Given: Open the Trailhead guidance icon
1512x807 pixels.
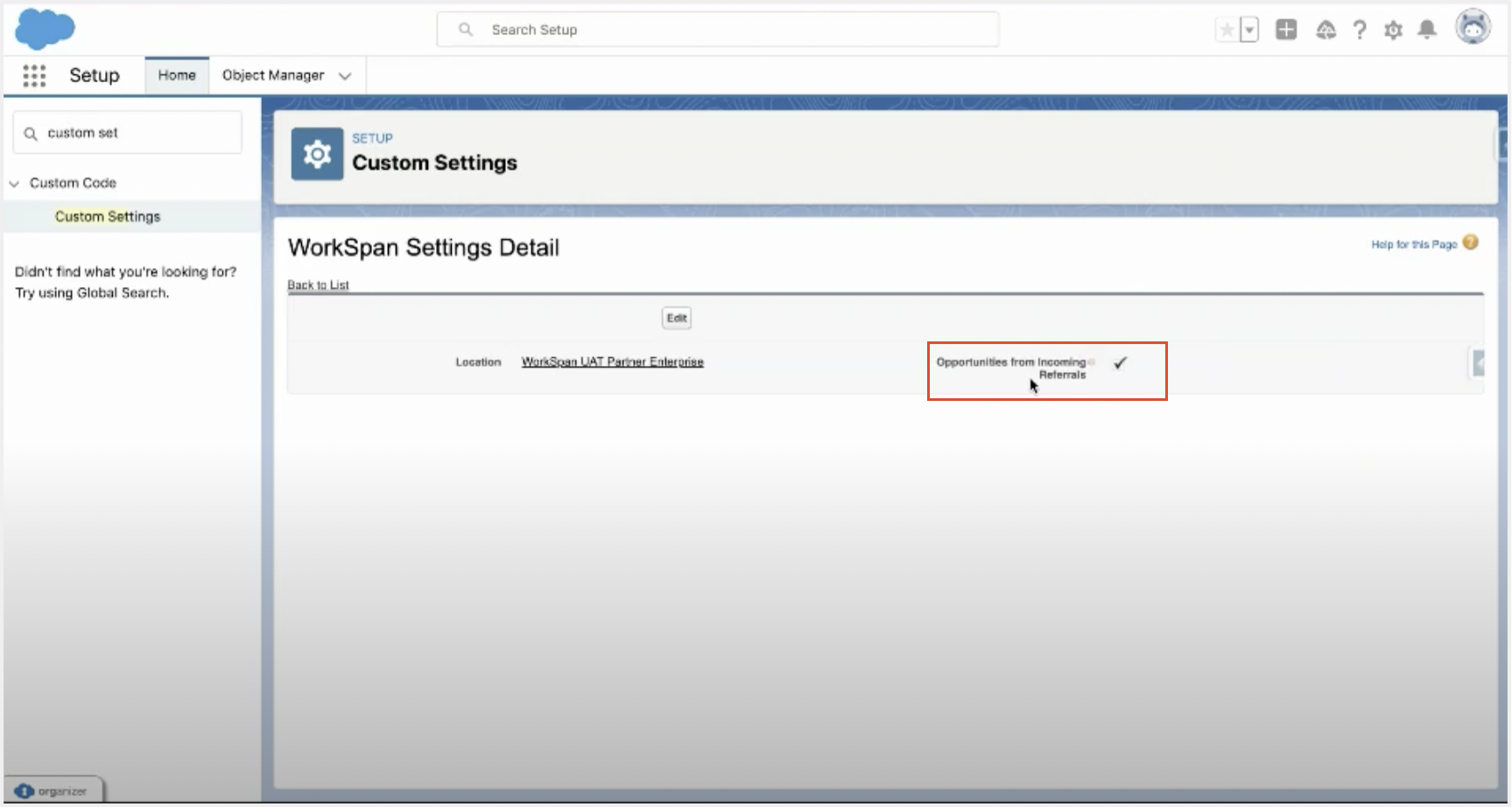Looking at the screenshot, I should click(x=1326, y=30).
